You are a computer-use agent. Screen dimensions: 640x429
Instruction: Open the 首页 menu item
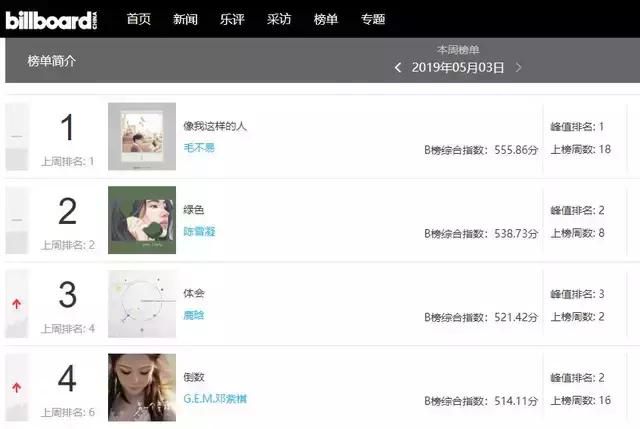(x=138, y=19)
